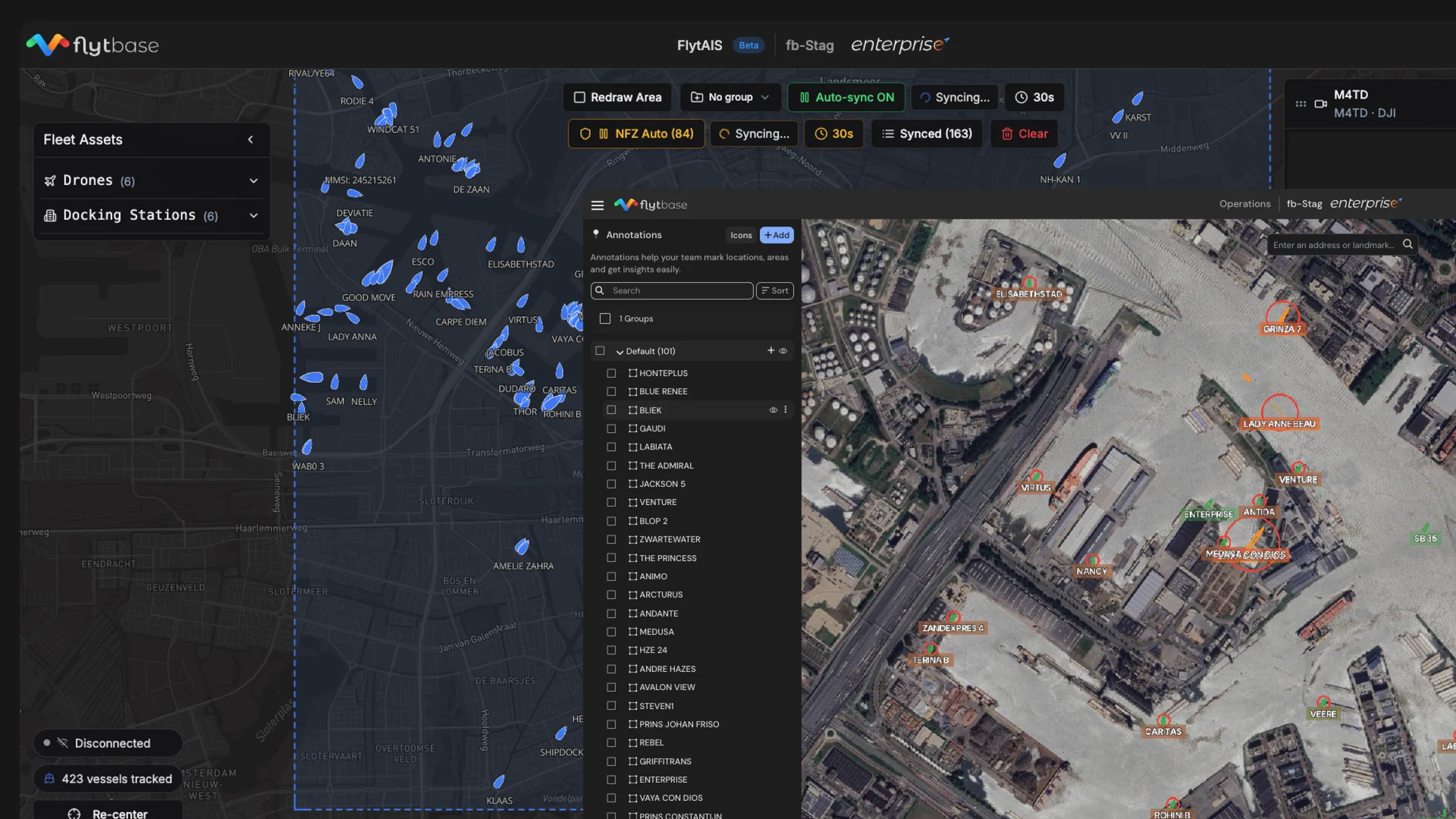
Task: Click the Re-center button
Action: 108,811
